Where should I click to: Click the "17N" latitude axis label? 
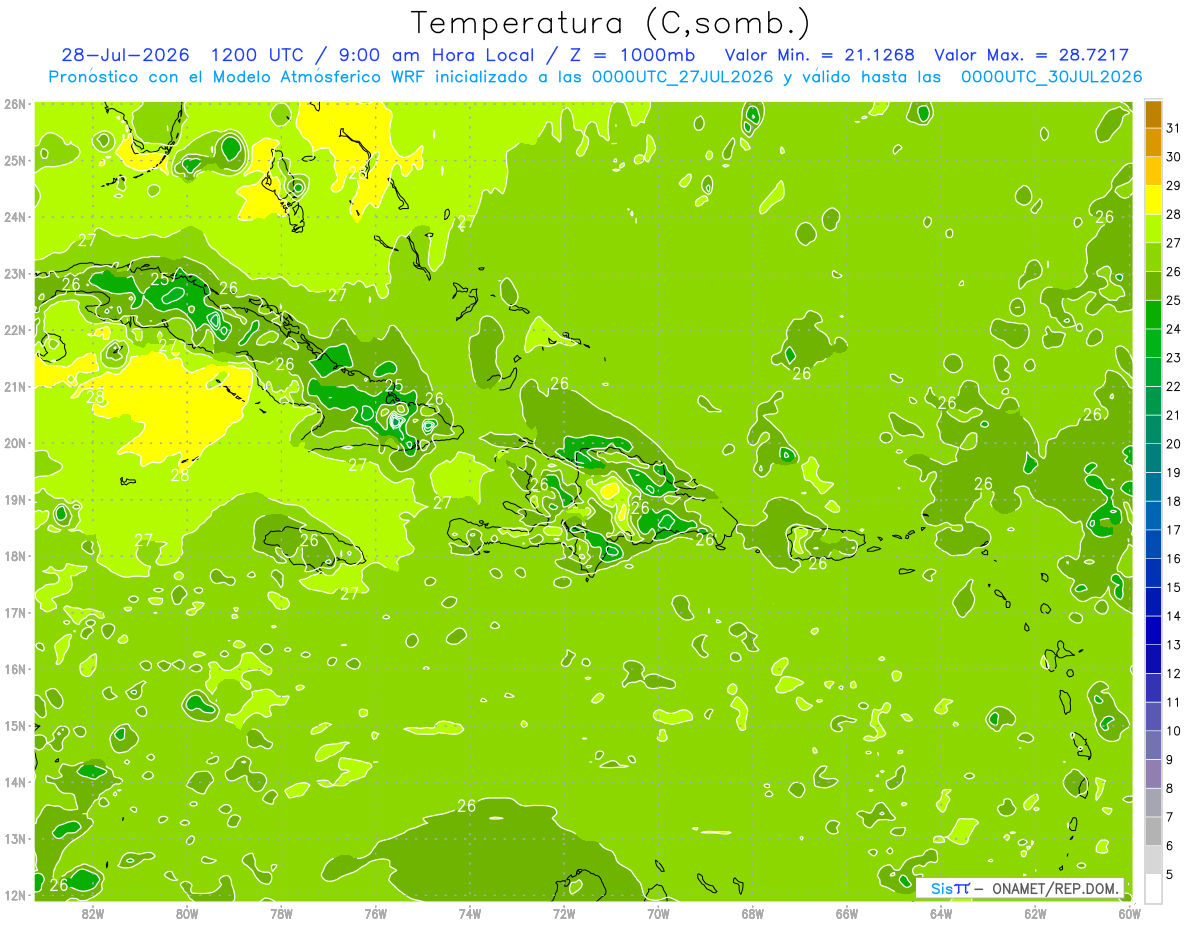(x=15, y=612)
